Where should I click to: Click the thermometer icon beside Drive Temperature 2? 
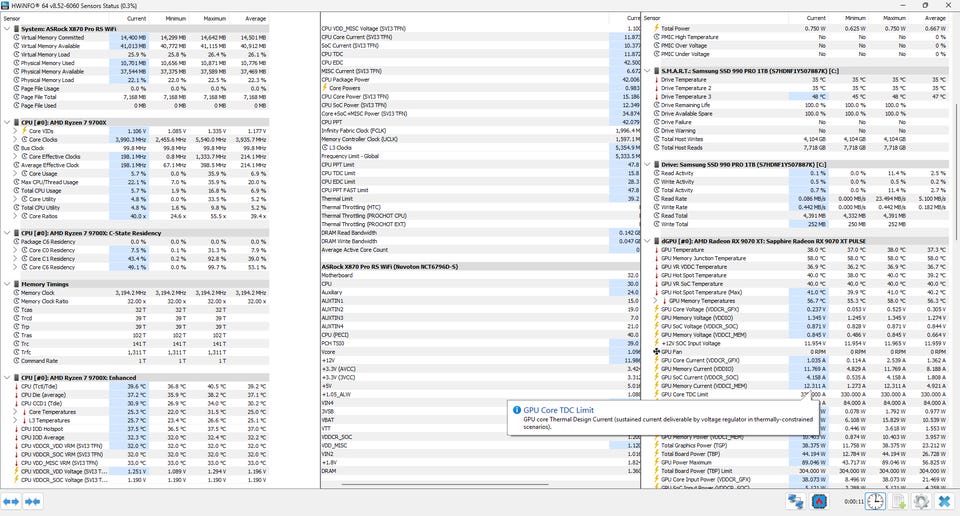[x=656, y=88]
